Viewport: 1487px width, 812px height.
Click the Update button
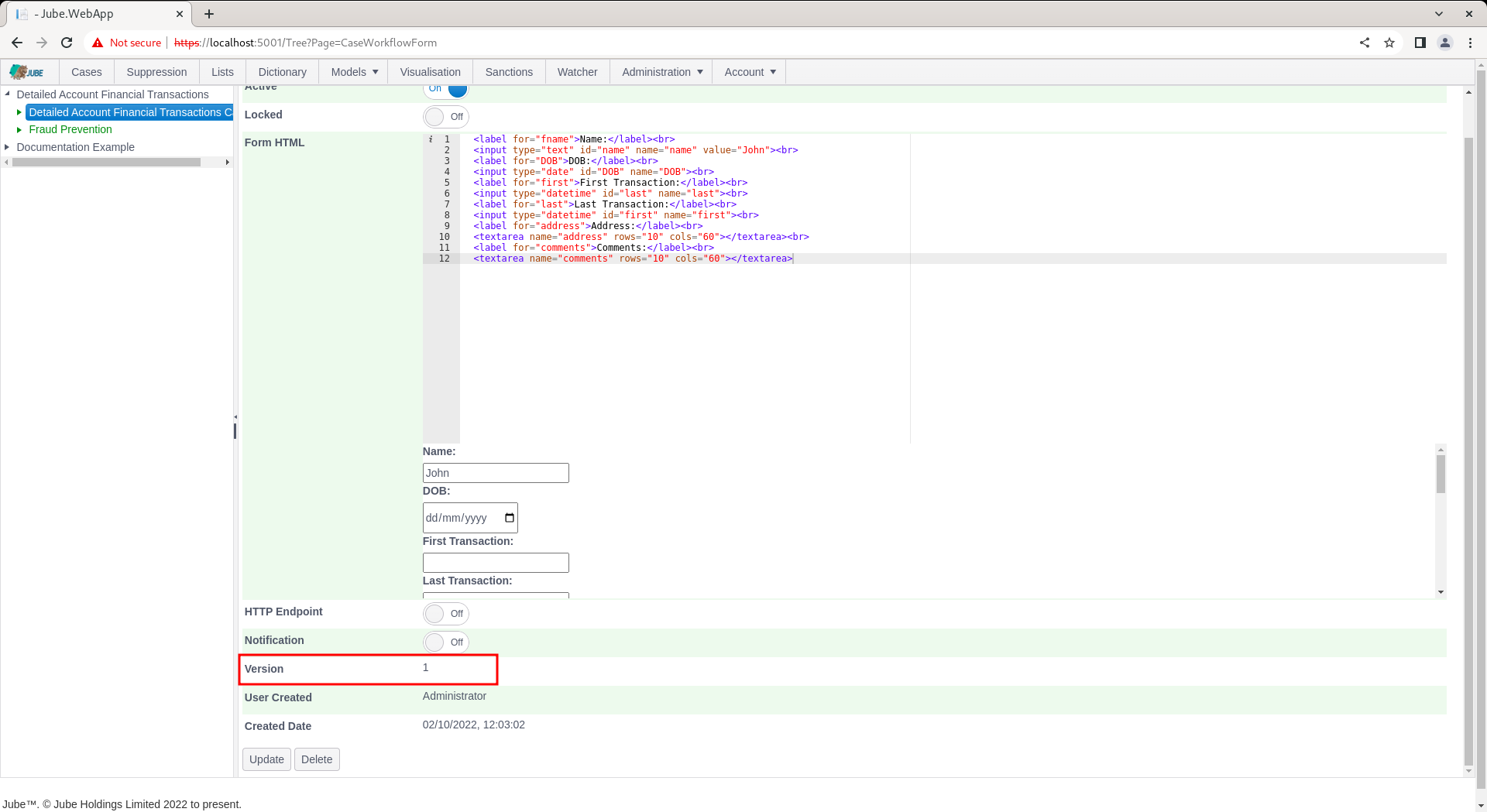click(x=266, y=759)
